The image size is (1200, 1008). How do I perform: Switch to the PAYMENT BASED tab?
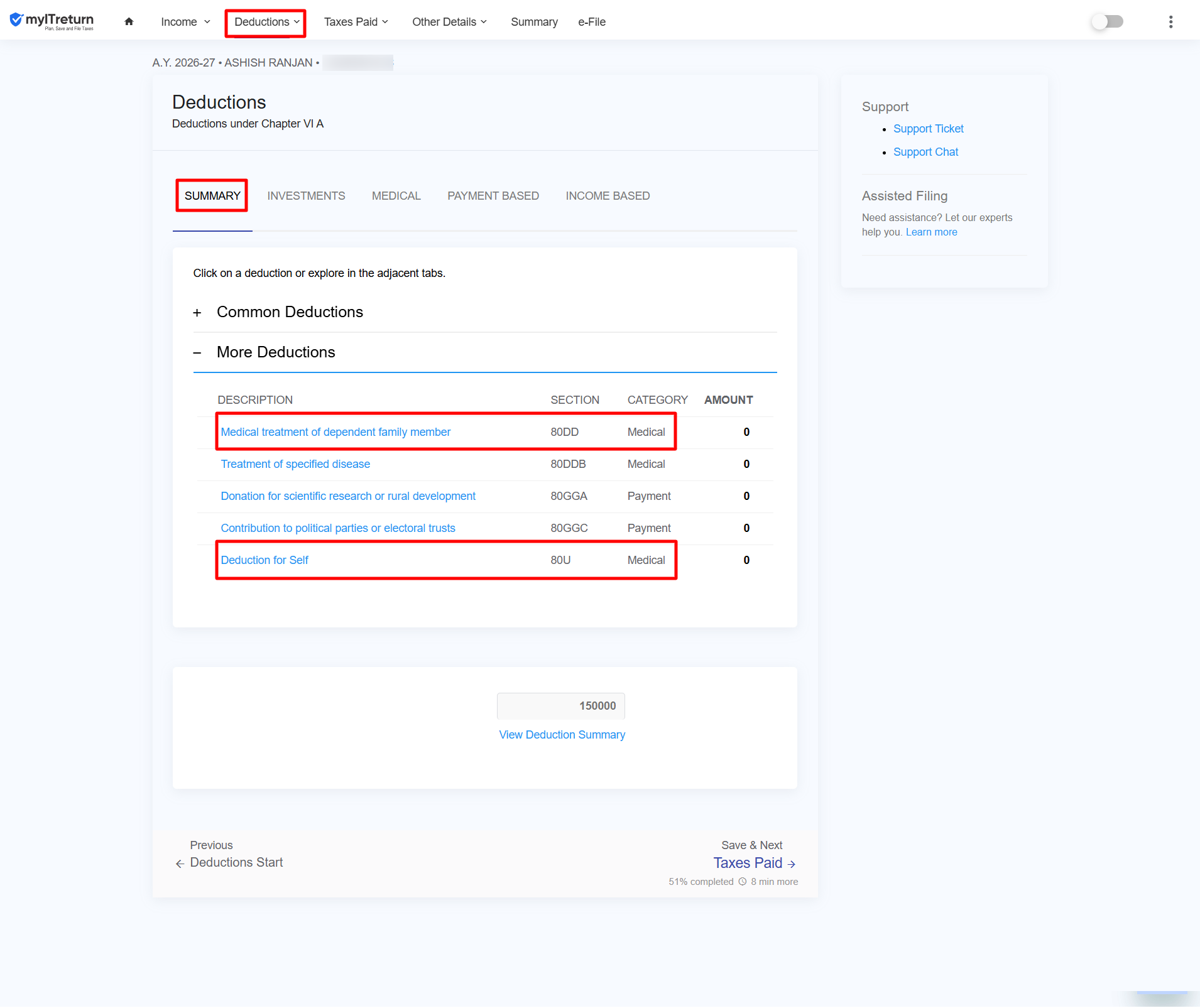[493, 196]
